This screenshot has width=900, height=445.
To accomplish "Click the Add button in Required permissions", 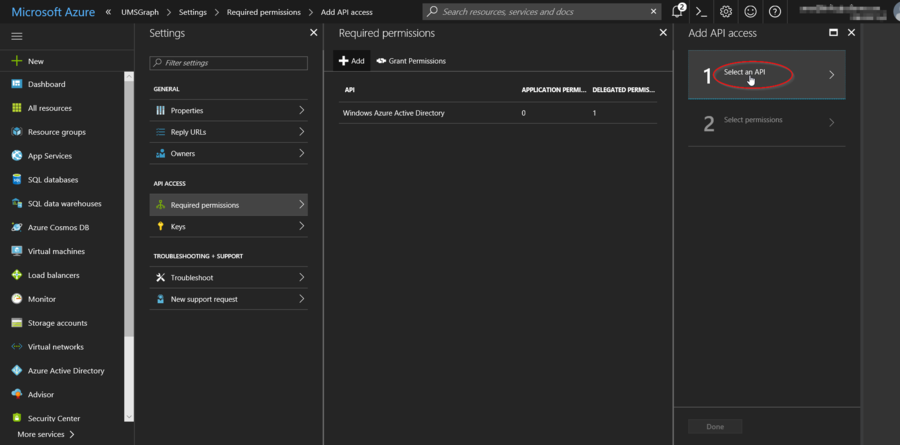I will tap(351, 61).
